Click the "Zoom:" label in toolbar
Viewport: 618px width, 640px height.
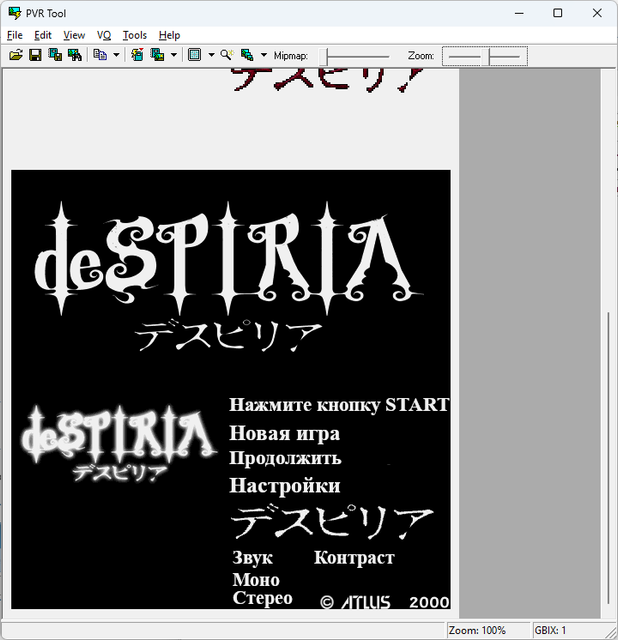point(421,56)
